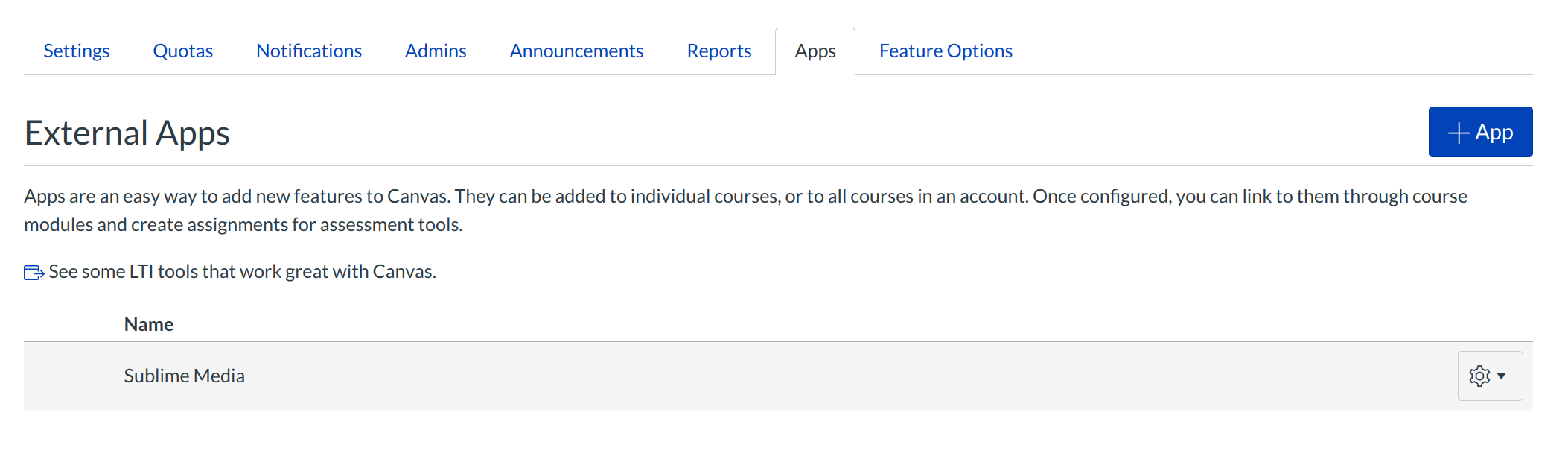Click the gear icon for Sublime Media
1568x459 pixels.
click(1479, 376)
